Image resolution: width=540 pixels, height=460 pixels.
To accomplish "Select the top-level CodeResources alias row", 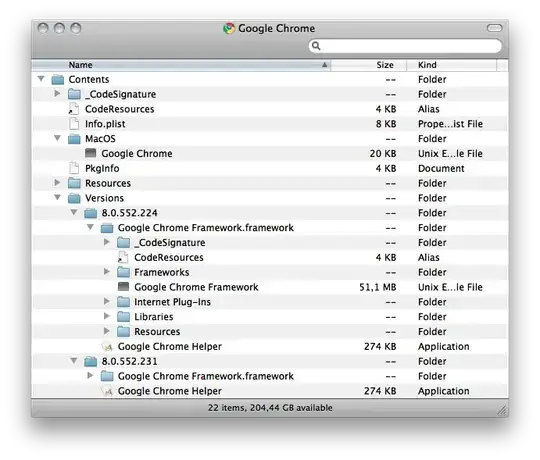I will (270, 109).
